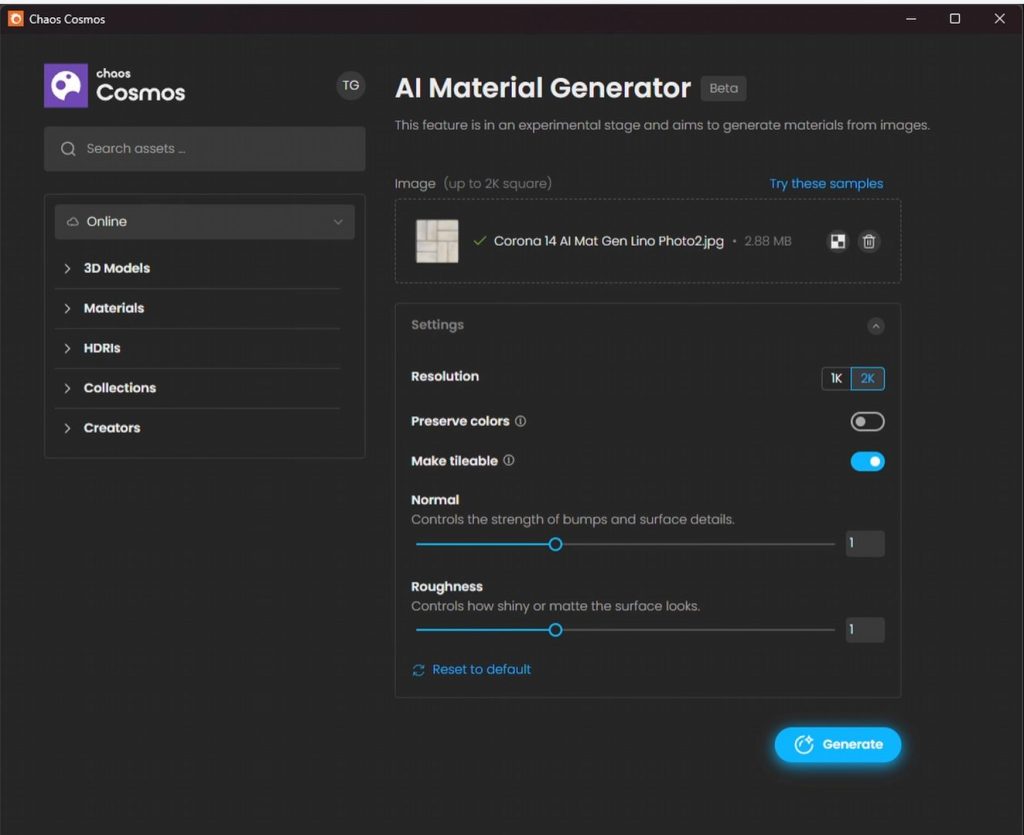Open the Materials category
1024x835 pixels.
click(113, 308)
